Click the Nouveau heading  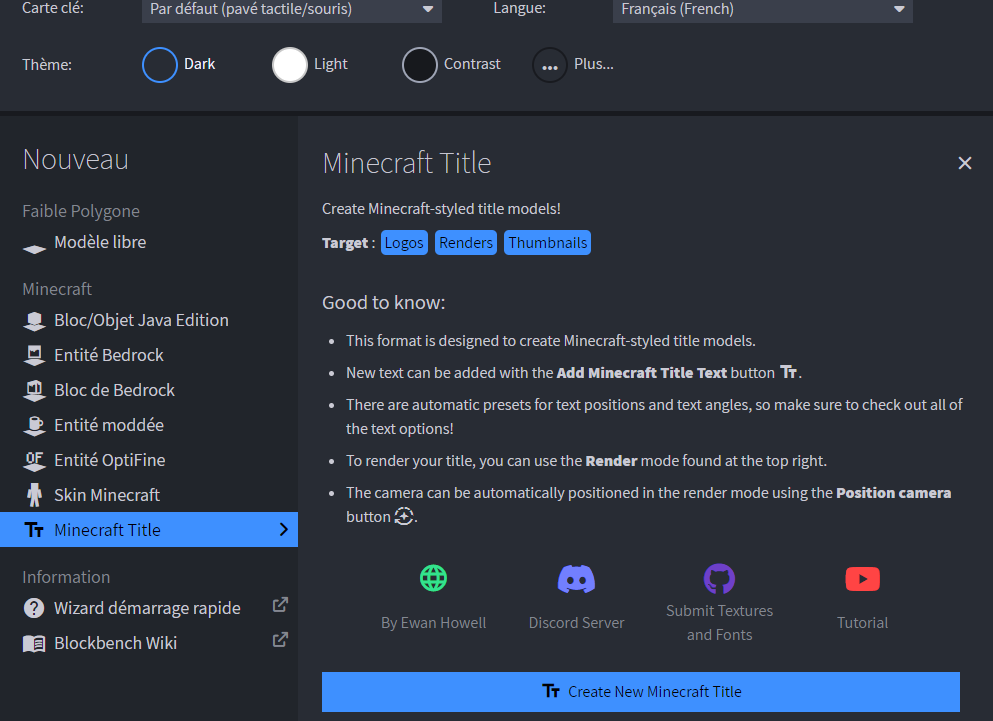click(x=76, y=160)
